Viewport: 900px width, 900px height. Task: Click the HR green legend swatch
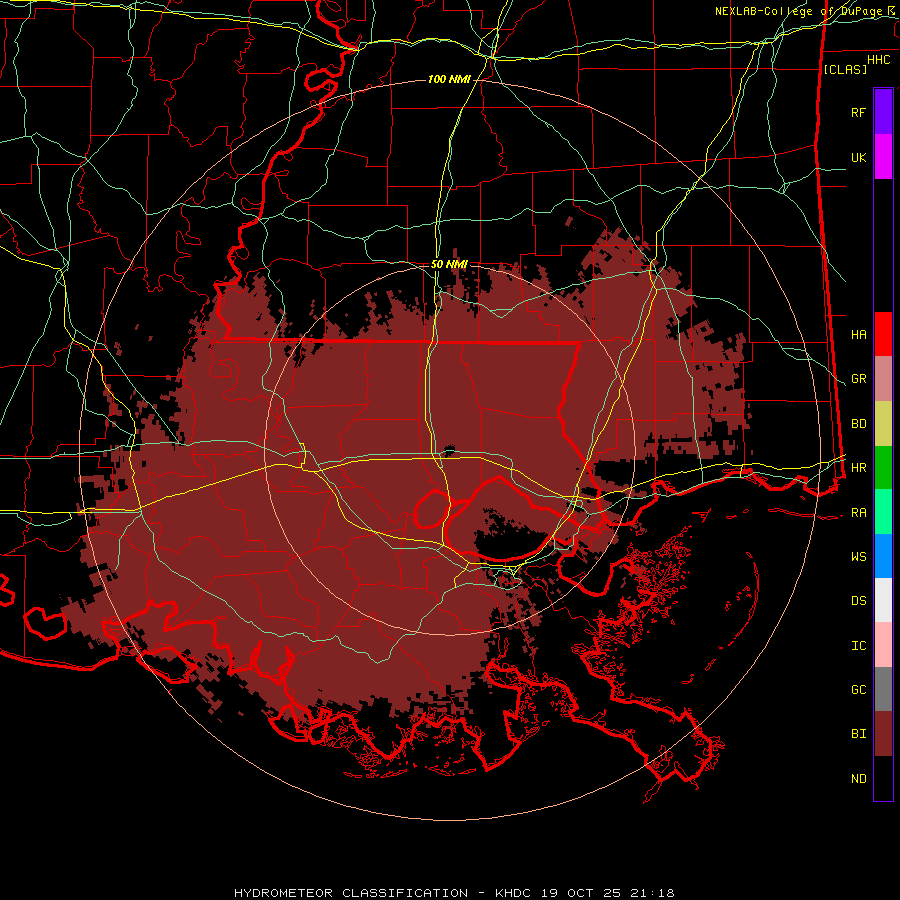(883, 467)
